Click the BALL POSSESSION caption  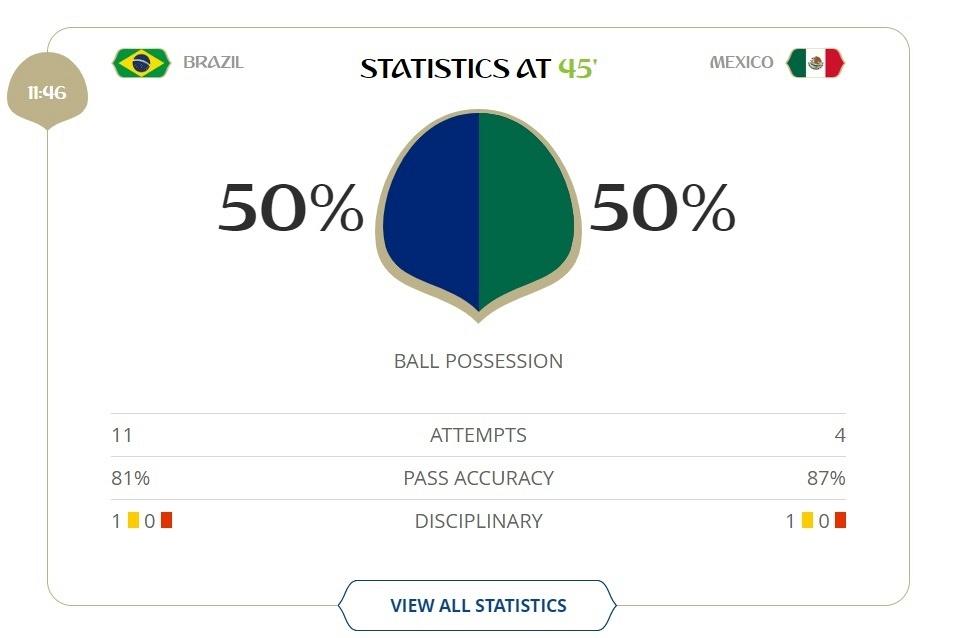click(x=478, y=361)
